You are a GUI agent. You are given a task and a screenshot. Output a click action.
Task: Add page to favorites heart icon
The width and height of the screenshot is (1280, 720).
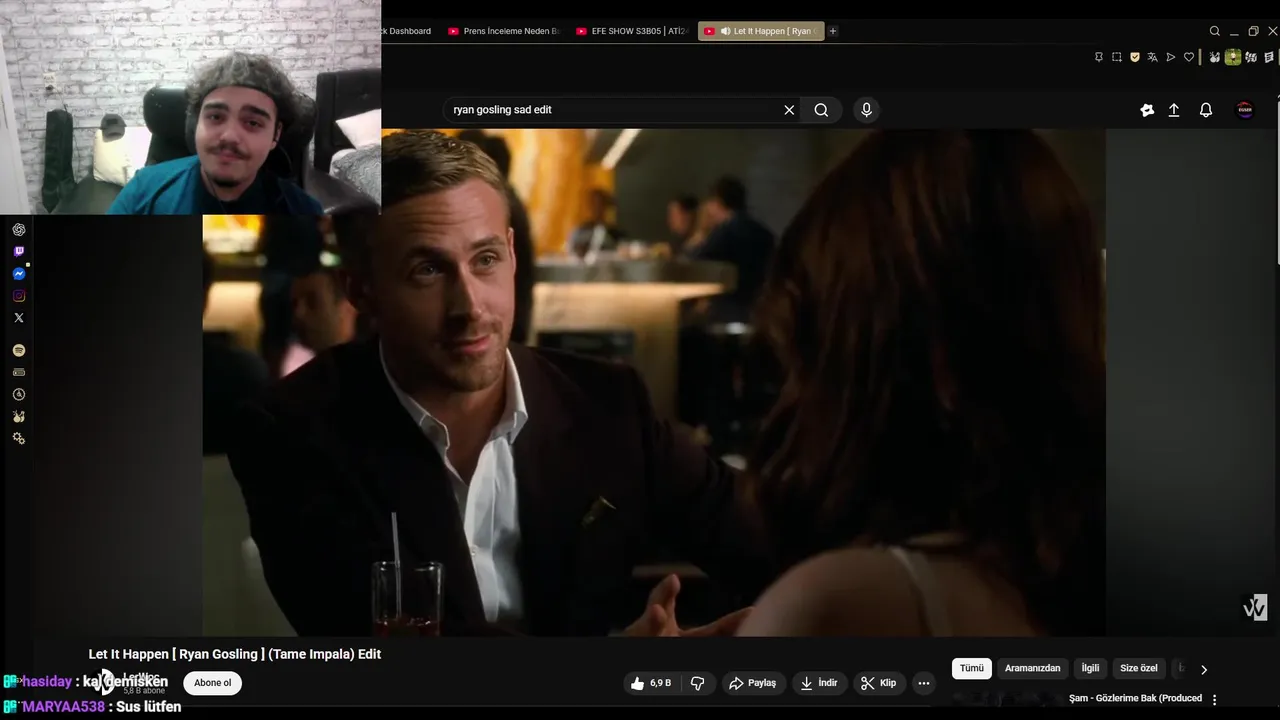[1189, 57]
